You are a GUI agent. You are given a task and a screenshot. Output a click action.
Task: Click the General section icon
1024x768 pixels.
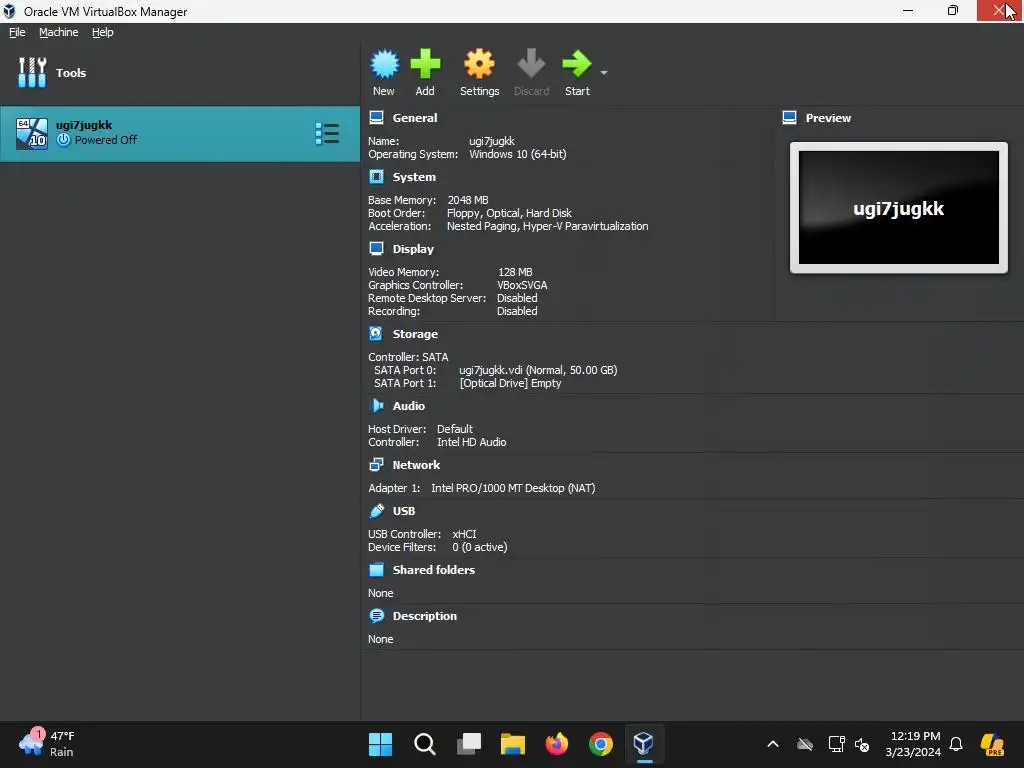377,118
